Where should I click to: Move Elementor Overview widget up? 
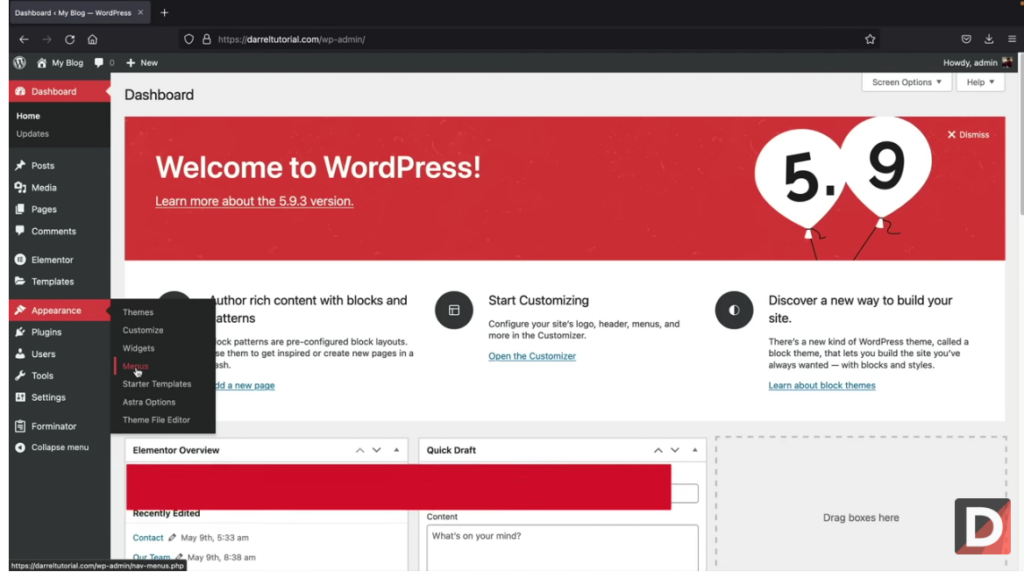click(360, 450)
